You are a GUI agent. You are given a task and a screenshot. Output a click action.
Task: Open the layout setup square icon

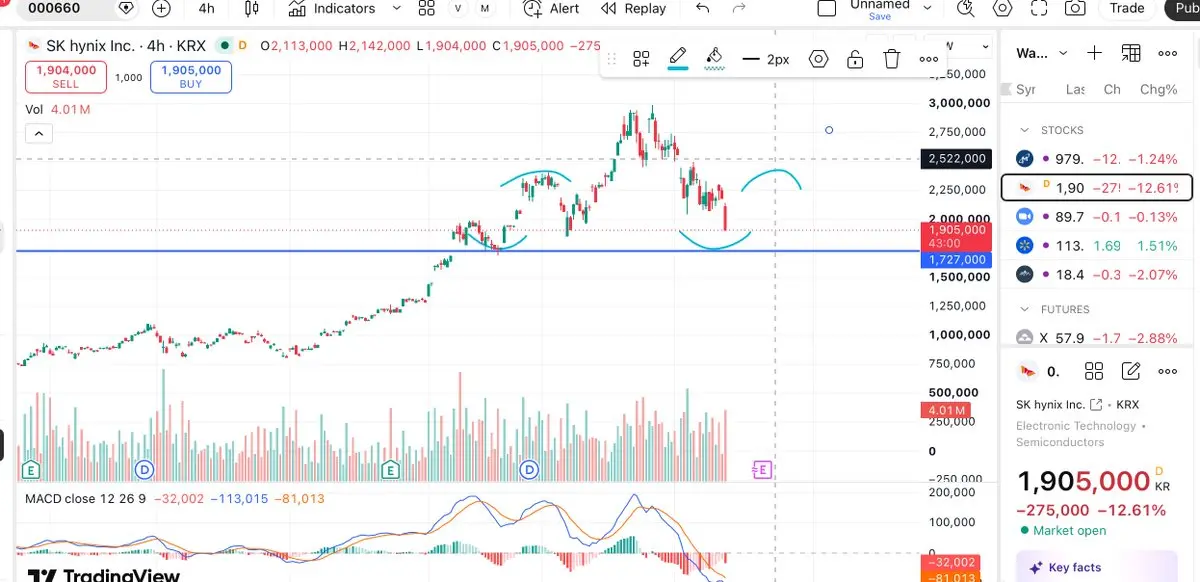tap(826, 8)
